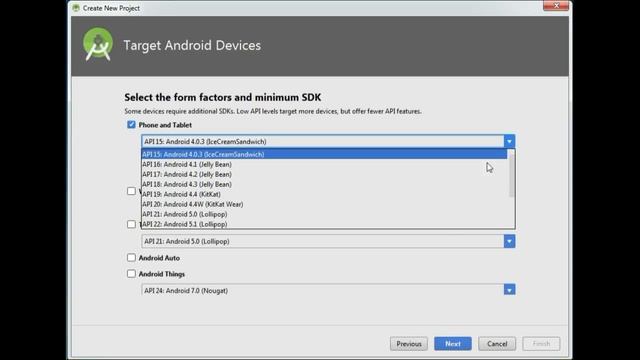The height and width of the screenshot is (360, 640).
Task: Tick the checkbox beside the API 22 Lollipop row
Action: (x=131, y=224)
